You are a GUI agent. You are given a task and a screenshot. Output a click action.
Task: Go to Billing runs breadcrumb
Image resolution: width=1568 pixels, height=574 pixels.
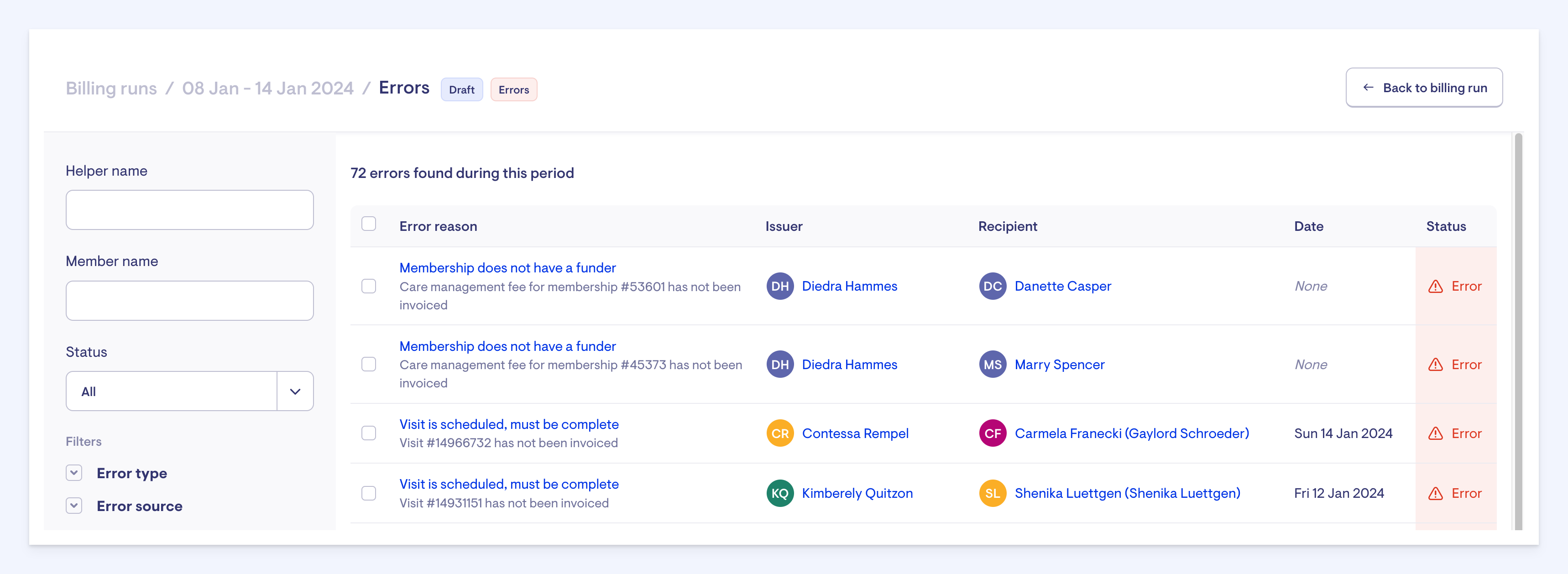click(x=111, y=88)
